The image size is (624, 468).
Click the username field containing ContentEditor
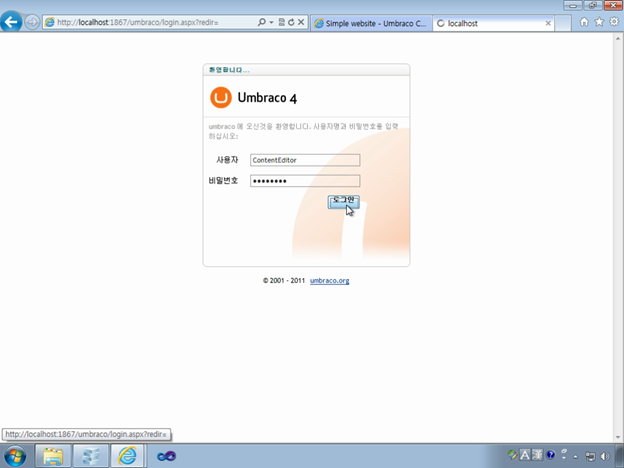coord(305,160)
